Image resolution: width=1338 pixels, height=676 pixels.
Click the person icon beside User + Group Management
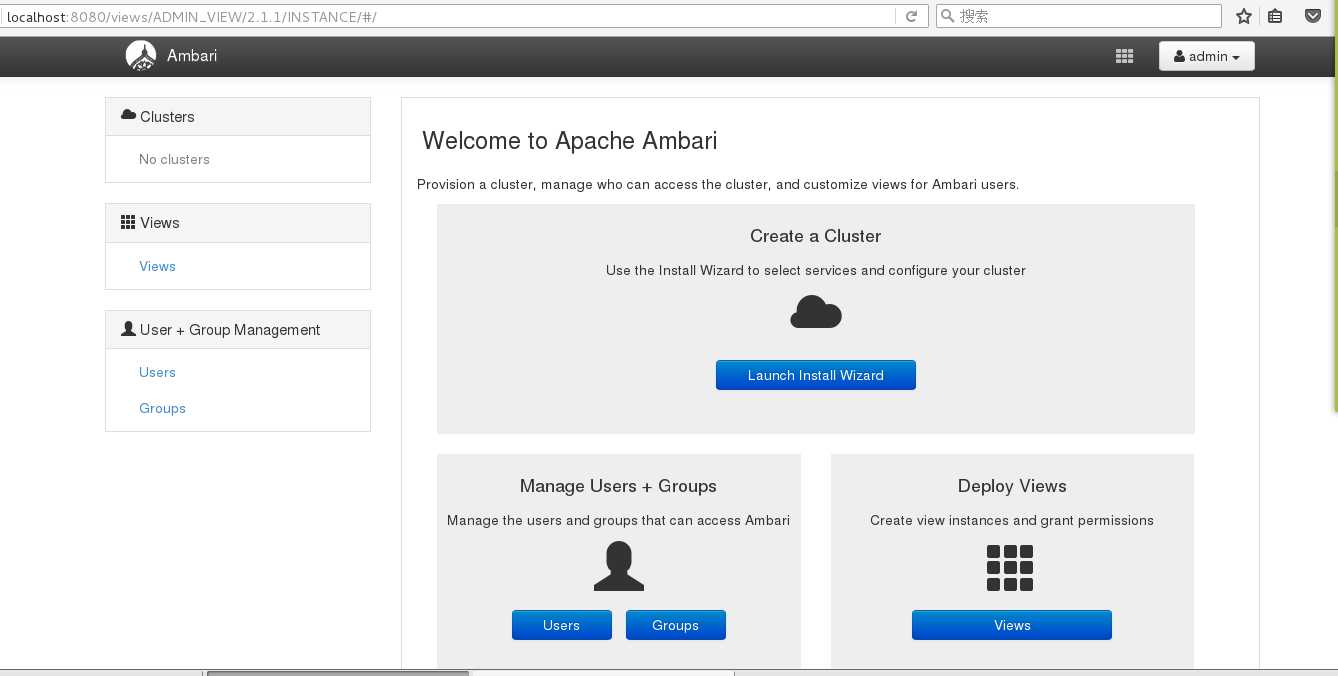tap(128, 329)
